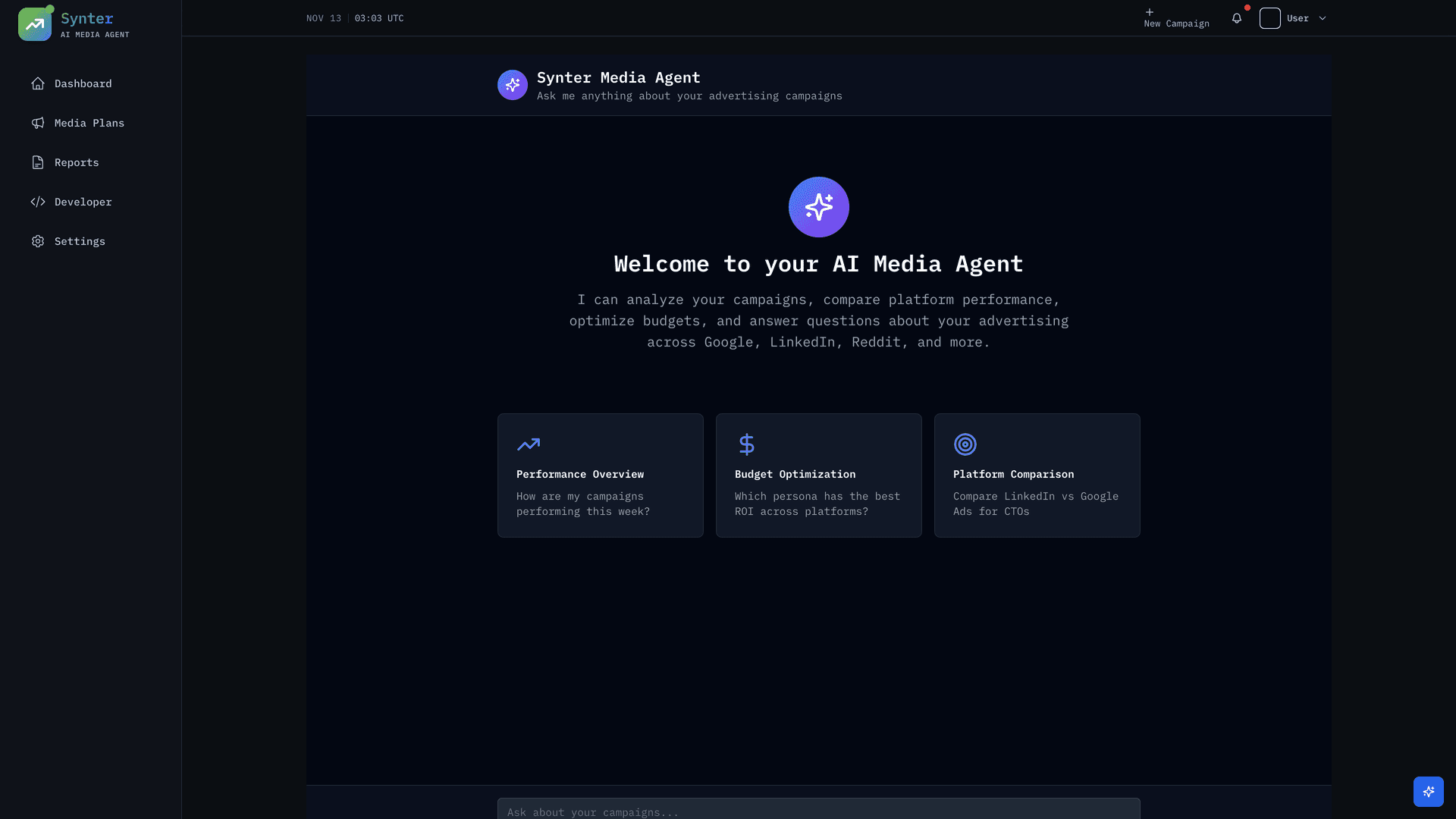Screen dimensions: 1456x819
Task: Select the Performance Overview suggestion card
Action: click(600, 475)
